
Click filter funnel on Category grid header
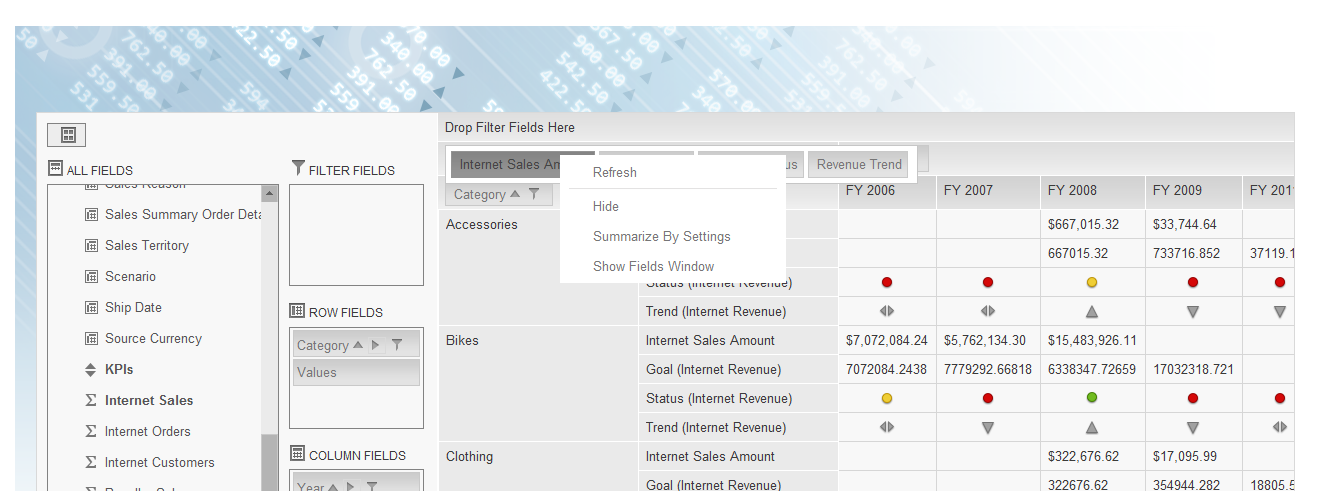pos(534,194)
